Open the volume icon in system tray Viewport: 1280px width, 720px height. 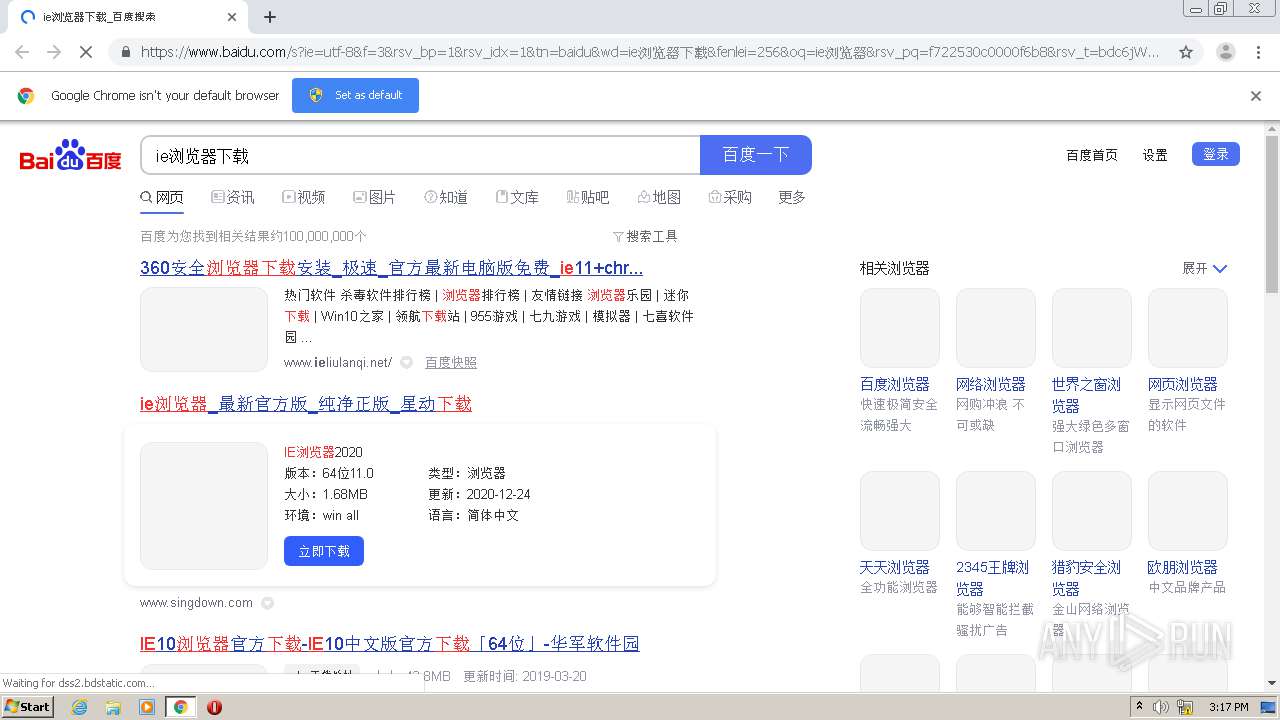click(x=1160, y=707)
